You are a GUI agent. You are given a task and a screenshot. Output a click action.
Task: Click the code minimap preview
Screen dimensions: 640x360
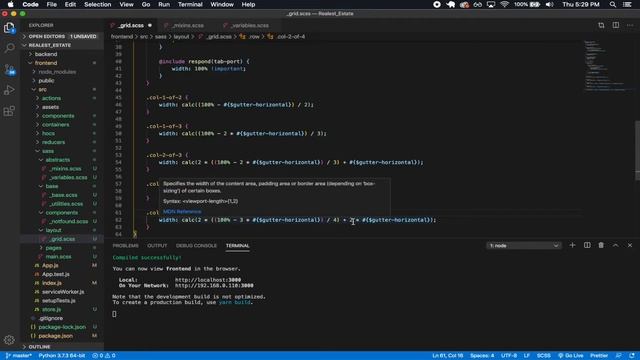[608, 65]
